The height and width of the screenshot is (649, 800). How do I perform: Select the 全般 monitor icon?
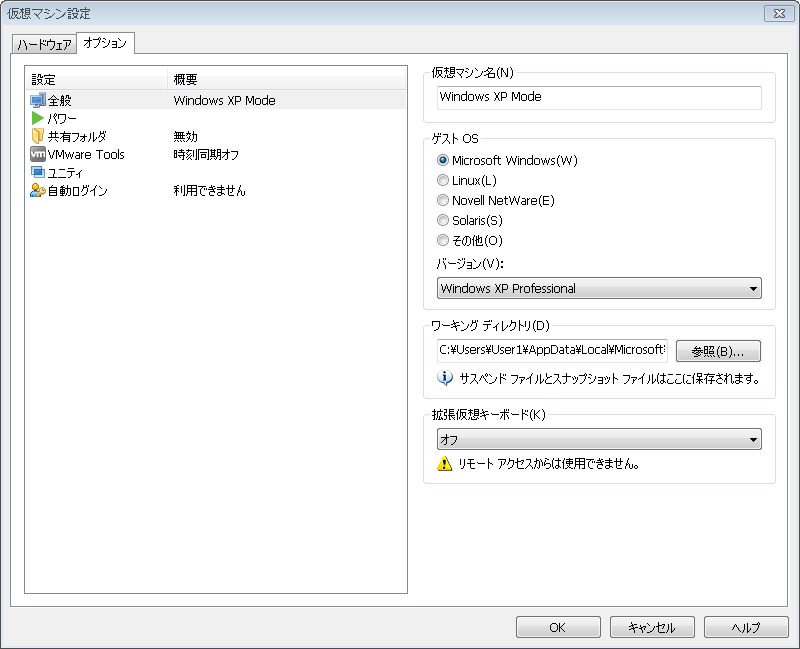(x=38, y=101)
